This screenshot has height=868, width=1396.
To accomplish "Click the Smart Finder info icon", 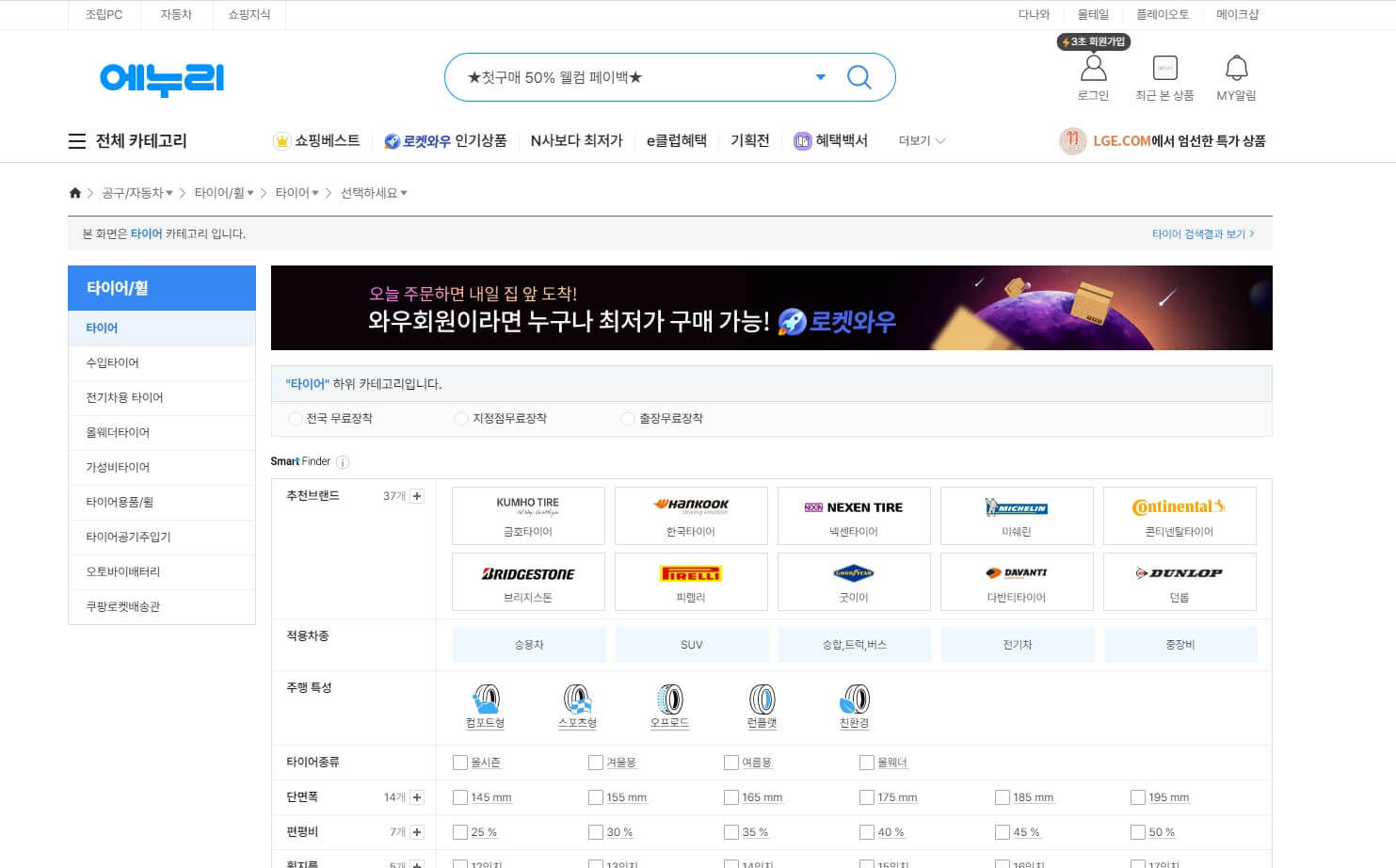I will (x=343, y=462).
